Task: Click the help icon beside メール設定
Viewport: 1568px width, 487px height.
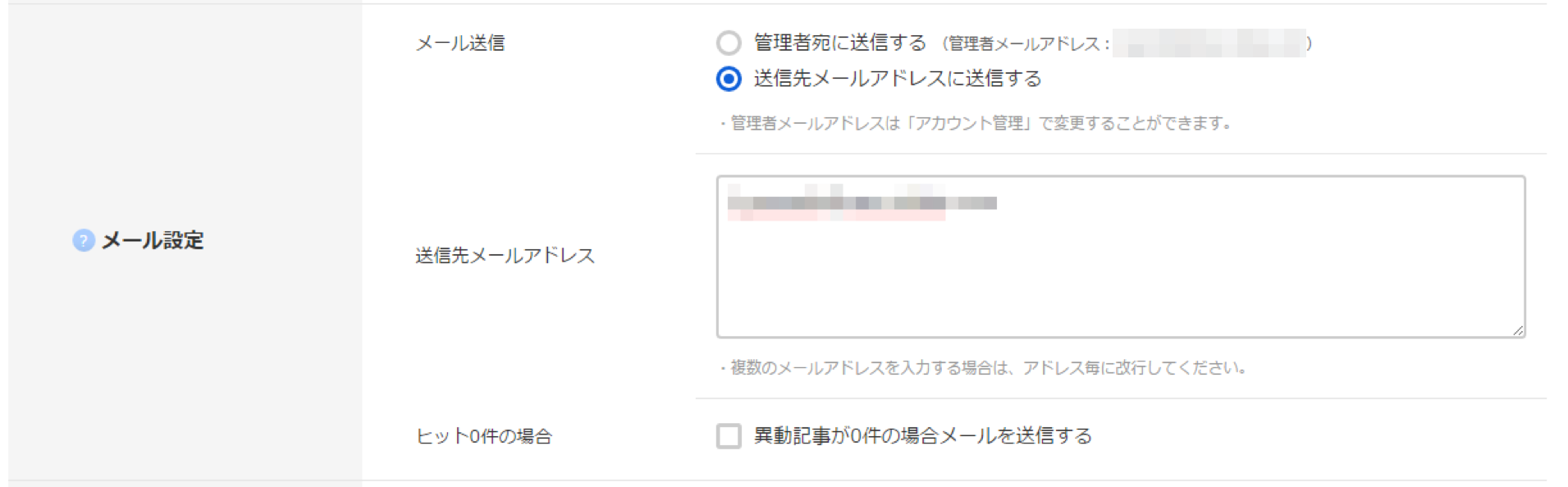Action: [83, 240]
